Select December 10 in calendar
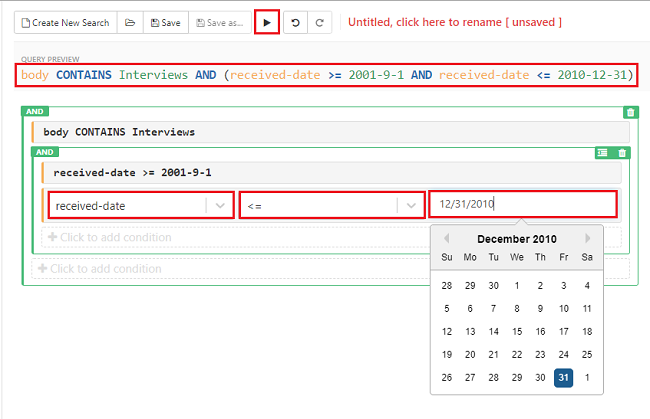 click(x=564, y=309)
